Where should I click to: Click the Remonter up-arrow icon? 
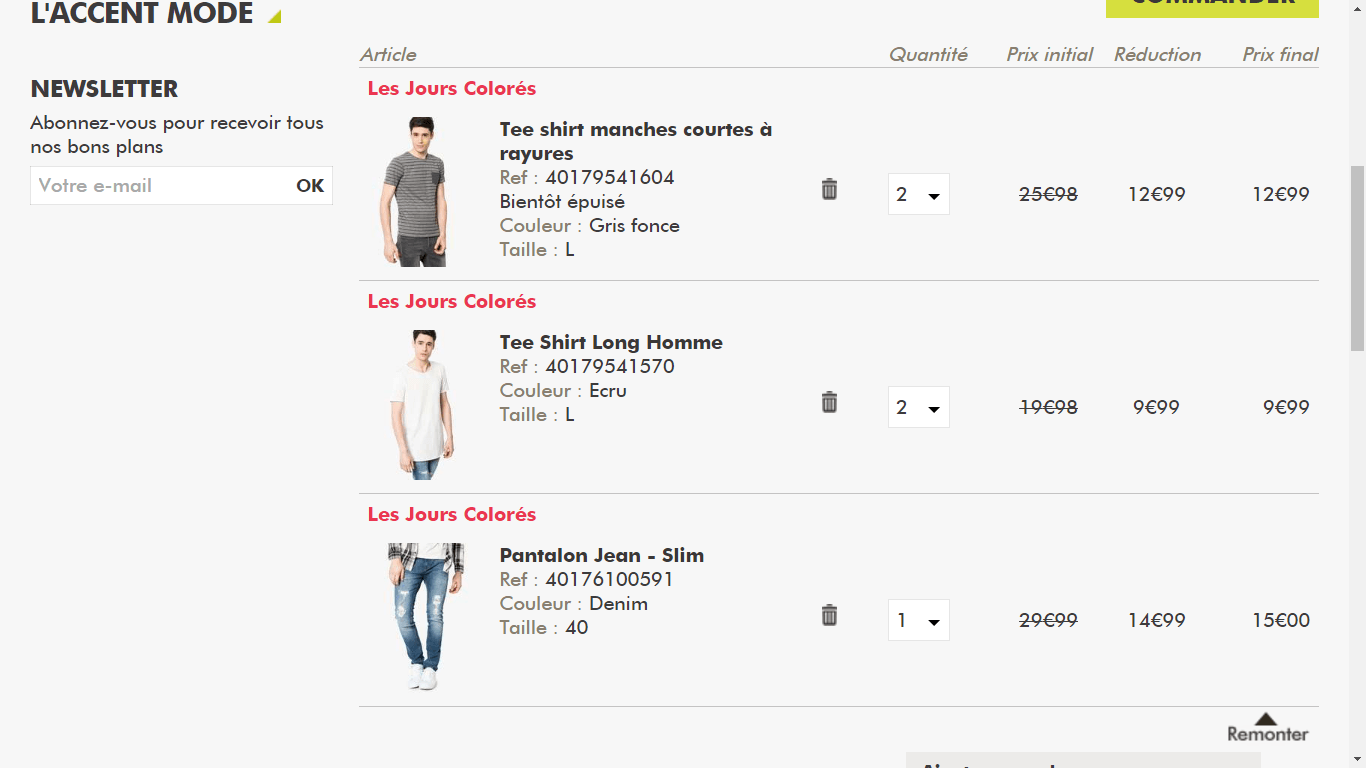click(1266, 719)
